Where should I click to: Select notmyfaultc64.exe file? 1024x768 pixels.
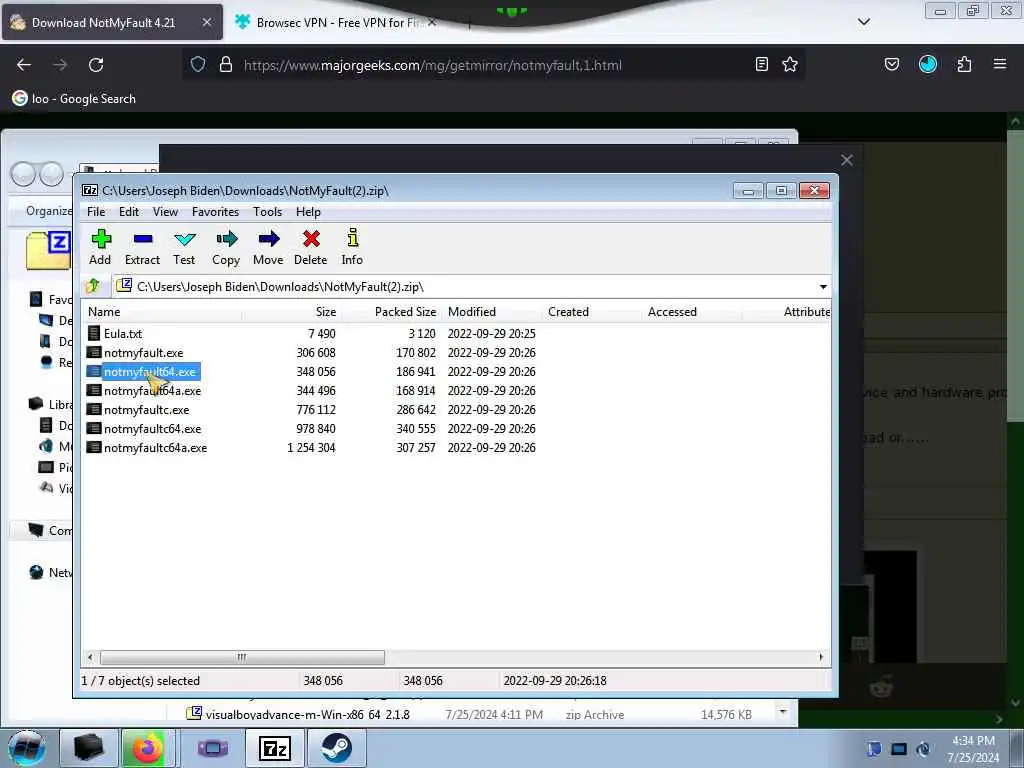coord(152,429)
